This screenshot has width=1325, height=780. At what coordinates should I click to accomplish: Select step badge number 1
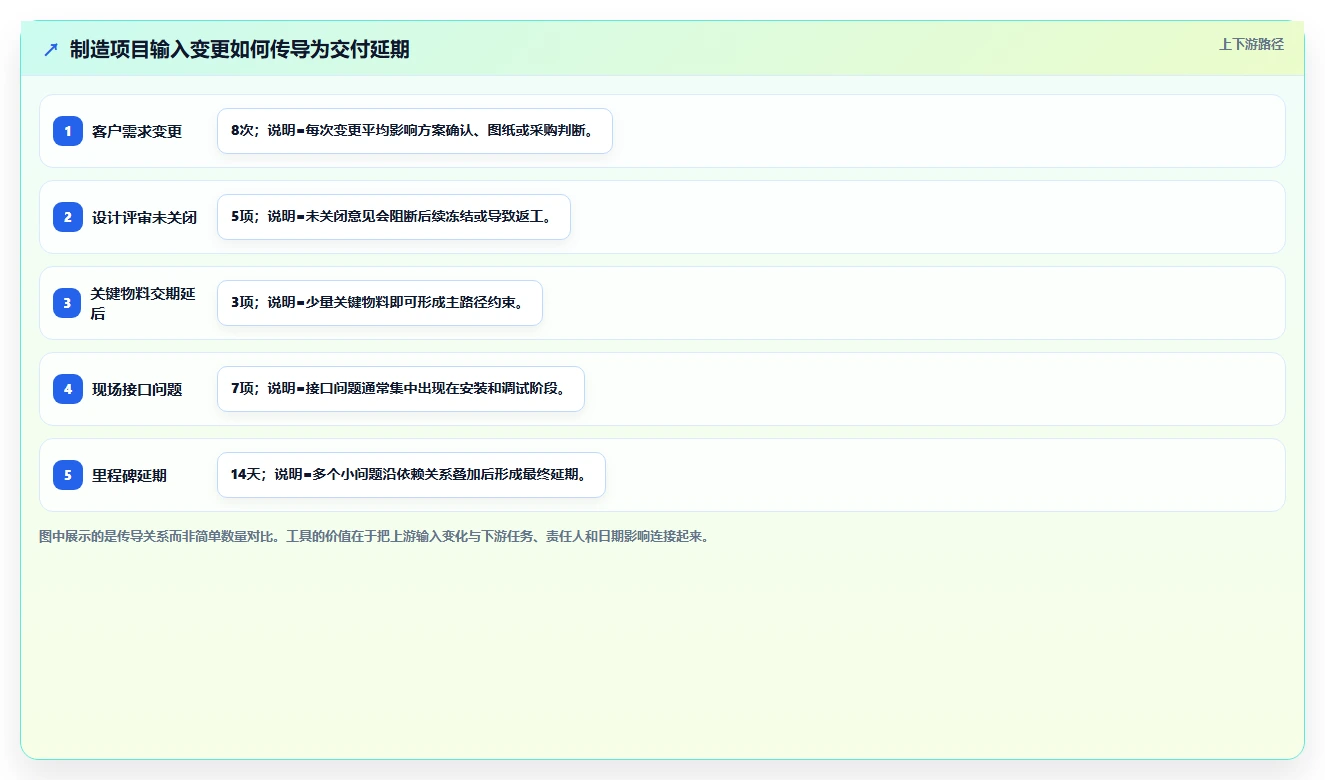pyautogui.click(x=68, y=131)
